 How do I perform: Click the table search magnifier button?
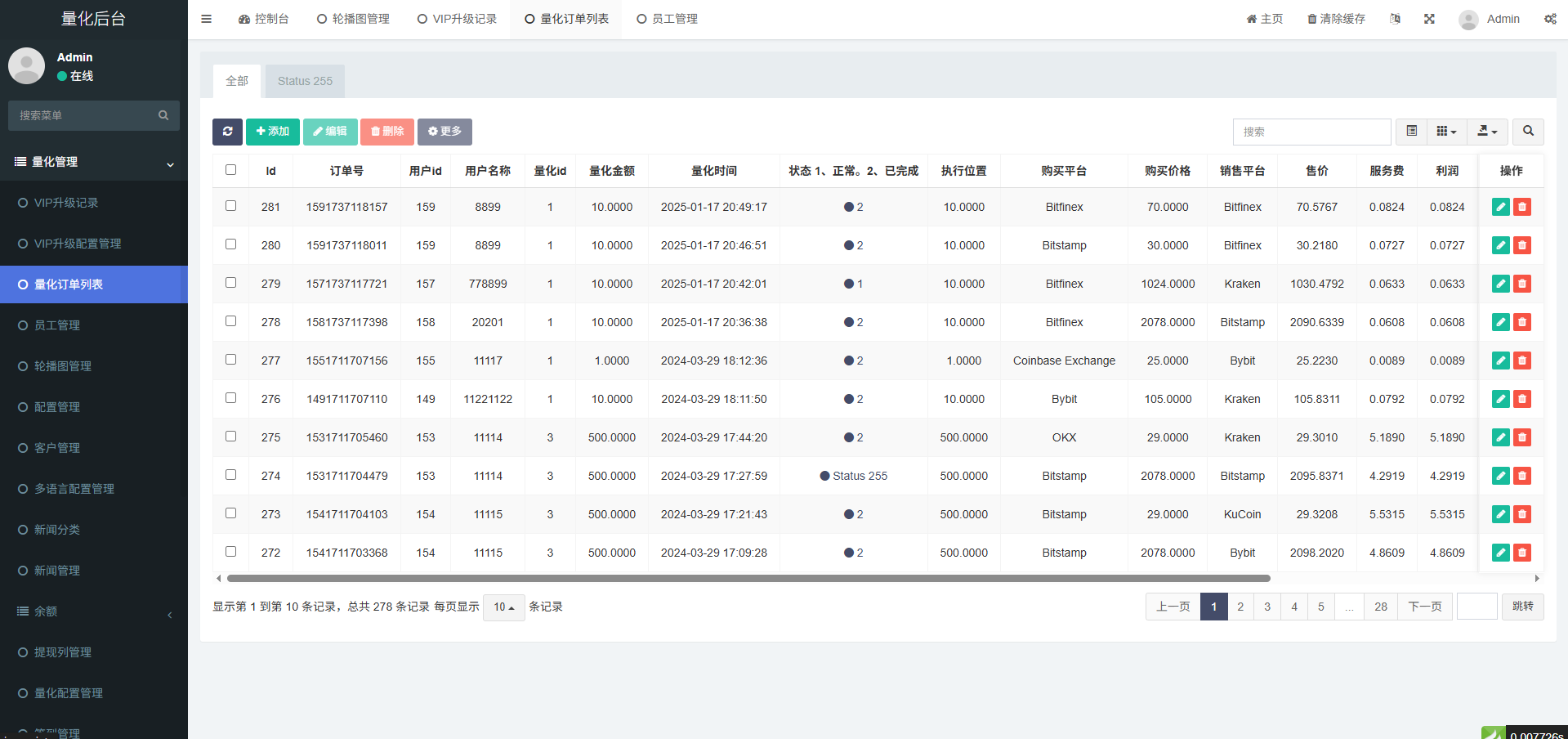(1528, 132)
